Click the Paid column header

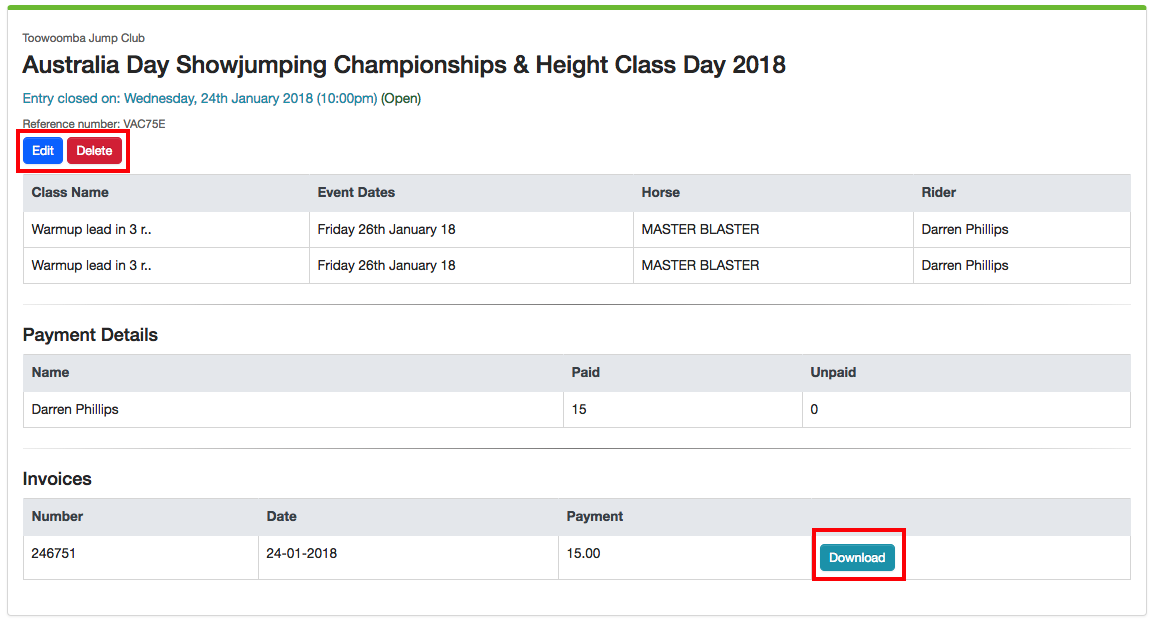(586, 372)
